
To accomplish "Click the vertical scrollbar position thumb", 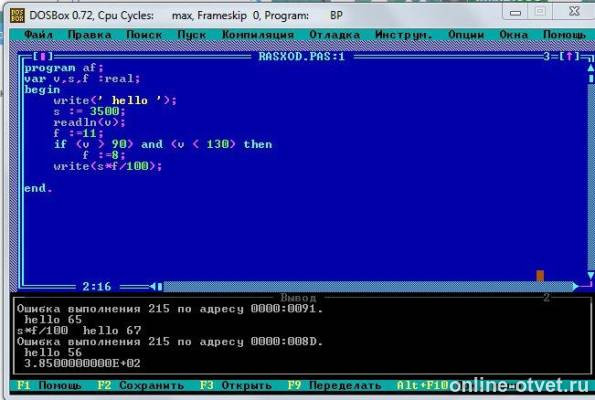I will (x=590, y=79).
